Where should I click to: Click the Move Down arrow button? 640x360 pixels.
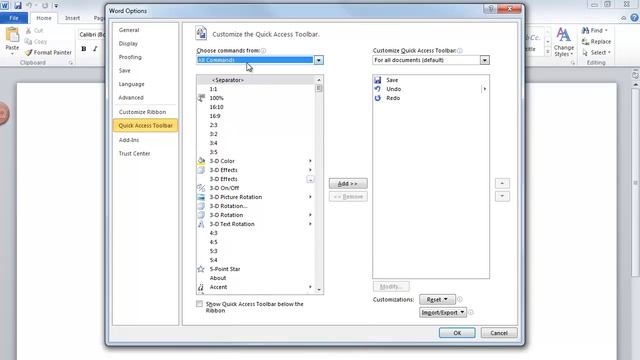point(502,196)
